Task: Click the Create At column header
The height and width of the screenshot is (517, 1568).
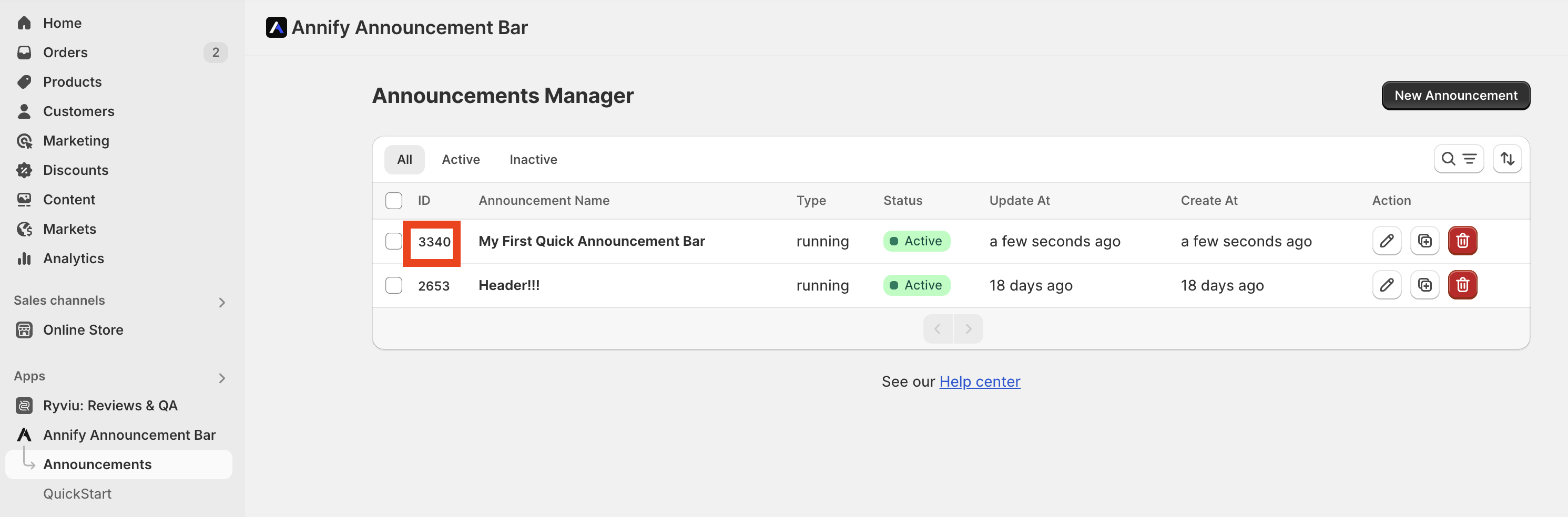Action: click(1209, 201)
